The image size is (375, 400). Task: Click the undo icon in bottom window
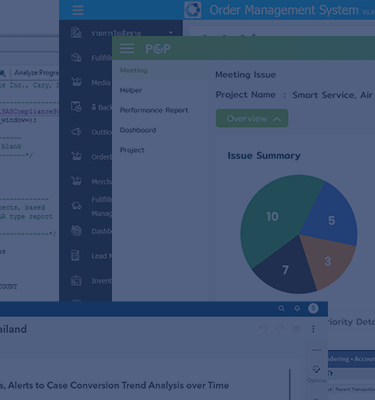click(x=263, y=329)
